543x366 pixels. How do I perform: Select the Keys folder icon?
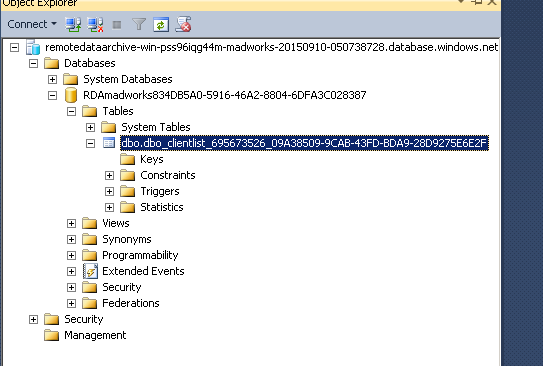(x=128, y=160)
